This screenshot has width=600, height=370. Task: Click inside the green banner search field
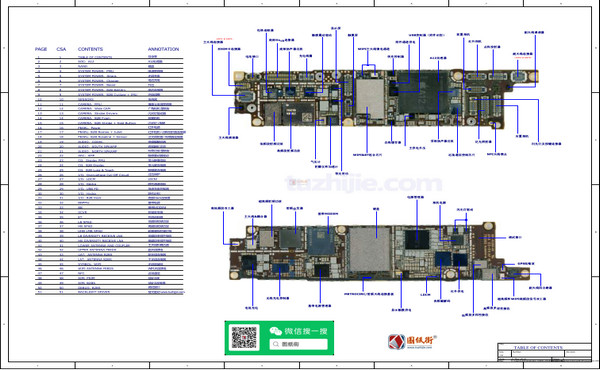coord(298,344)
